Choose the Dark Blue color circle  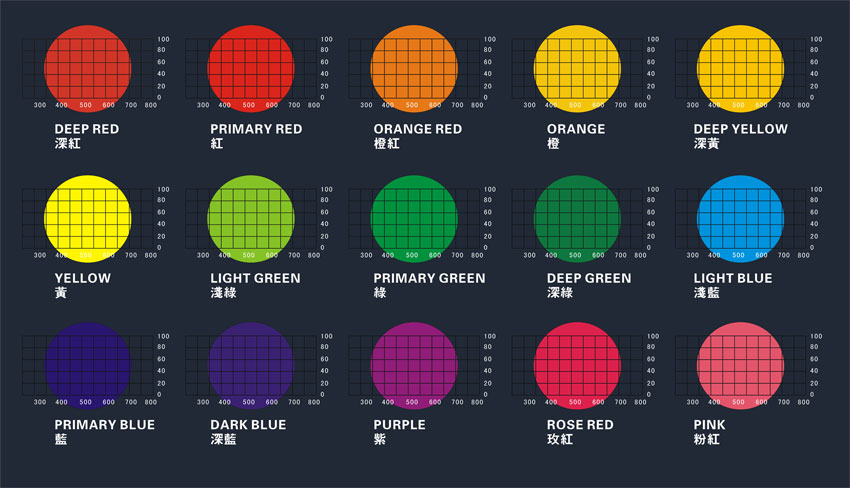251,365
